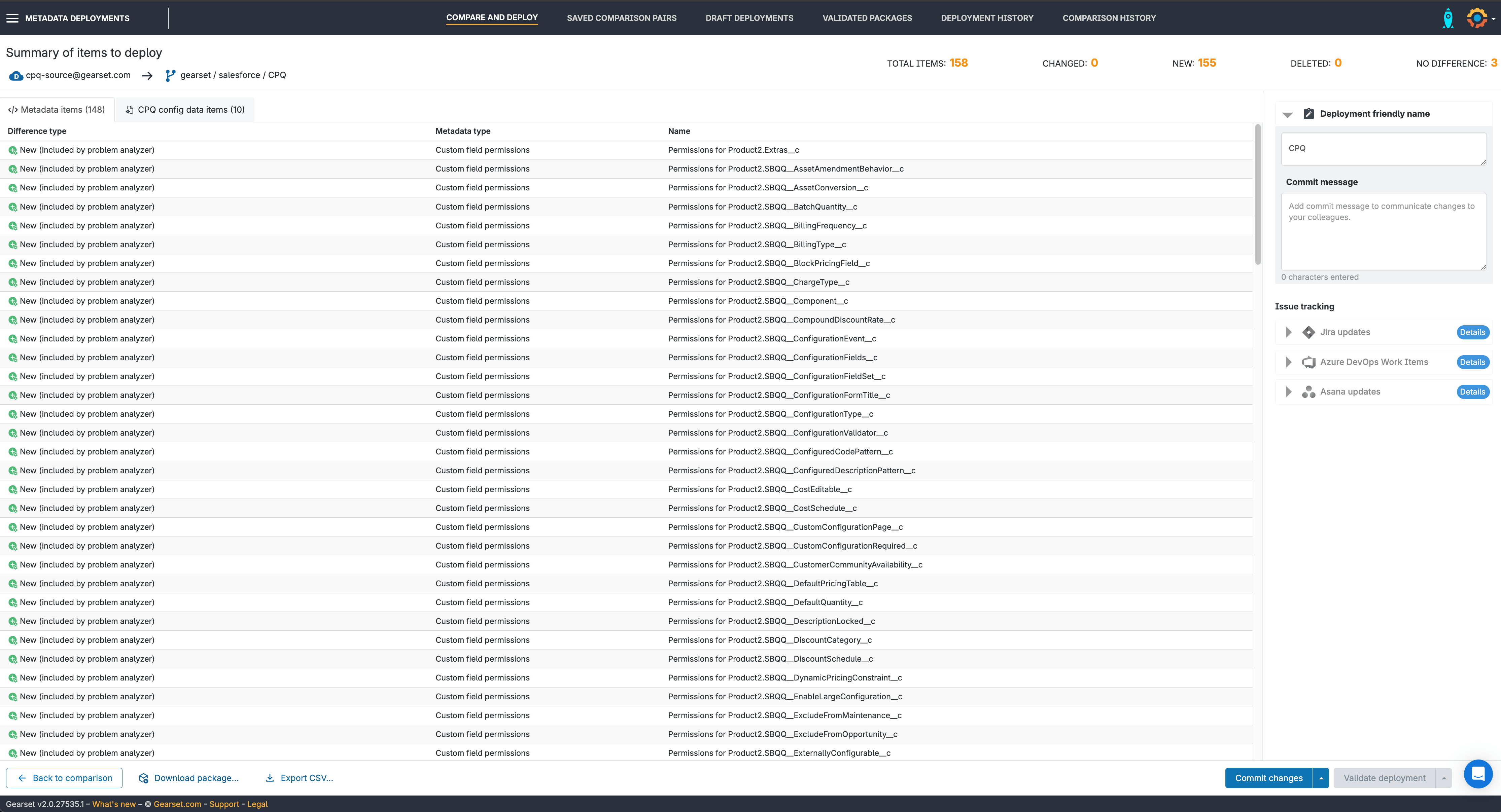Viewport: 1501px width, 812px height.
Task: Click the git branch icon by gearset/salesforce/CPQ
Action: (x=170, y=75)
